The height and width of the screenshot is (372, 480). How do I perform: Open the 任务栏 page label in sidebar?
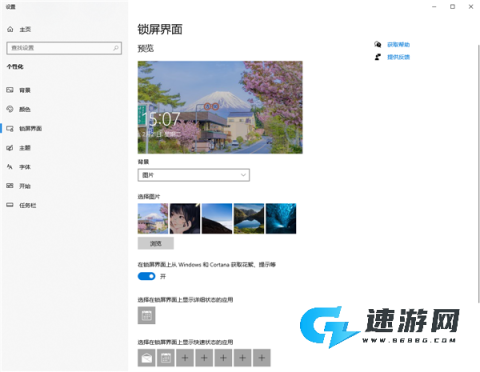click(x=28, y=205)
